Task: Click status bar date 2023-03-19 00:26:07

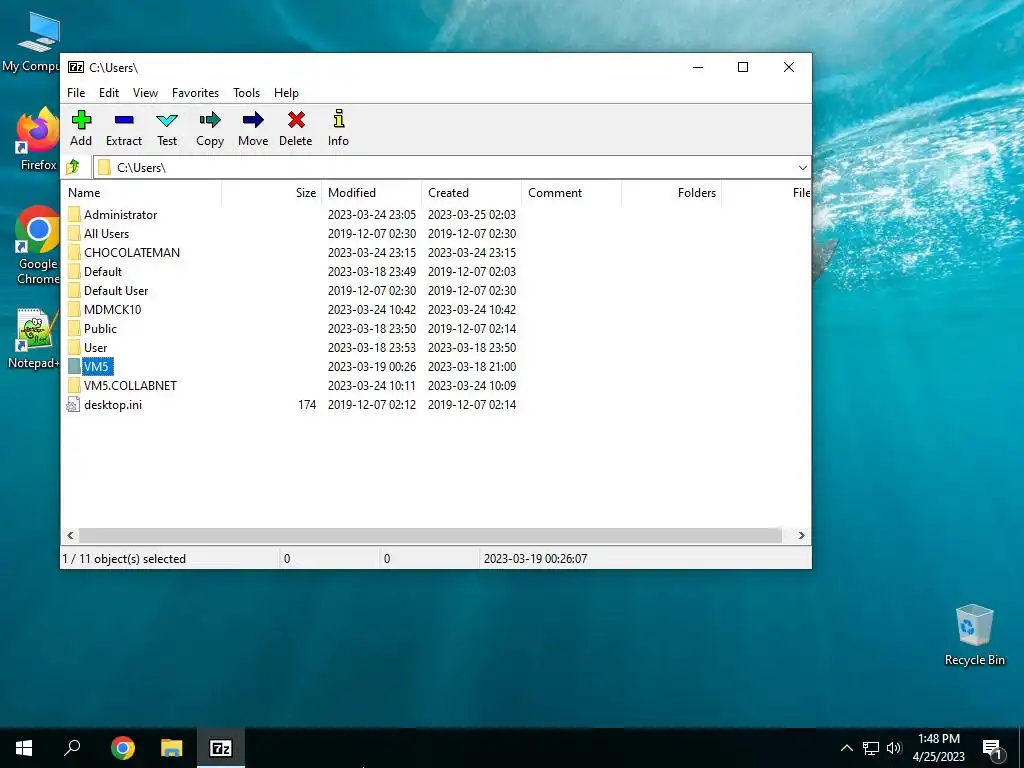Action: [x=535, y=559]
